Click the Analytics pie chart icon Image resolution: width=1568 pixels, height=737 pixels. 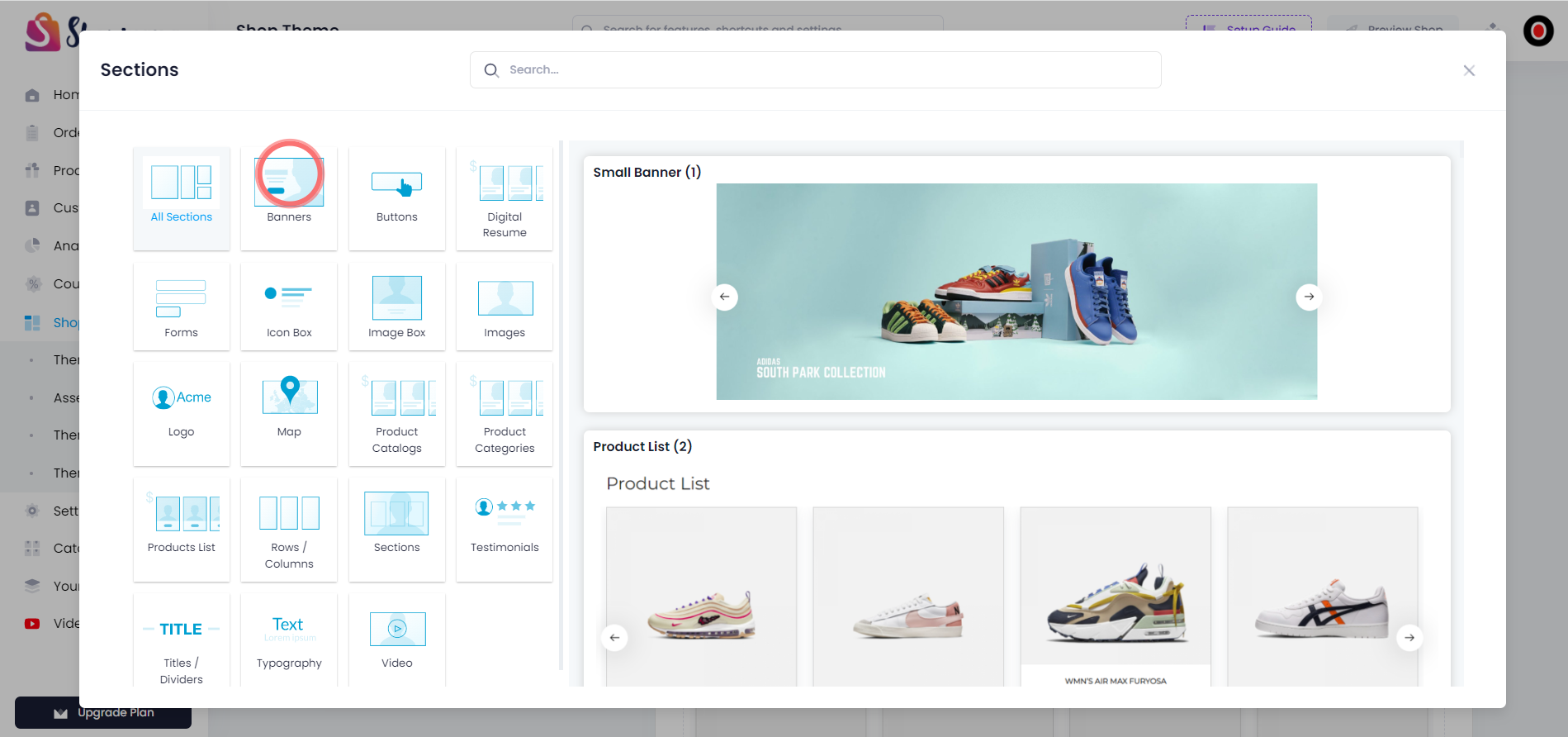point(32,245)
